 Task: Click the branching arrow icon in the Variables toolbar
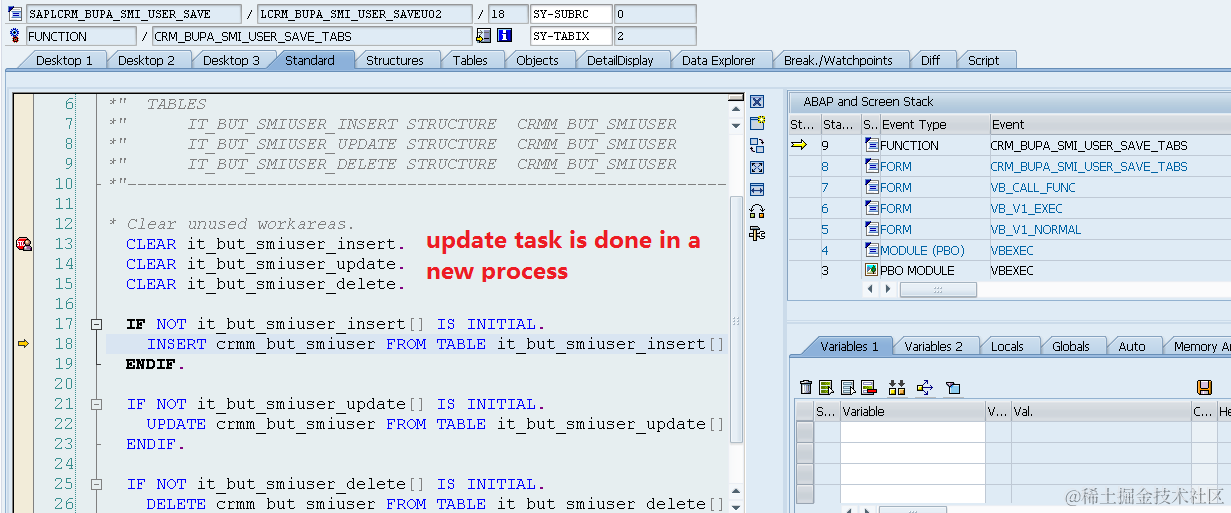(925, 387)
